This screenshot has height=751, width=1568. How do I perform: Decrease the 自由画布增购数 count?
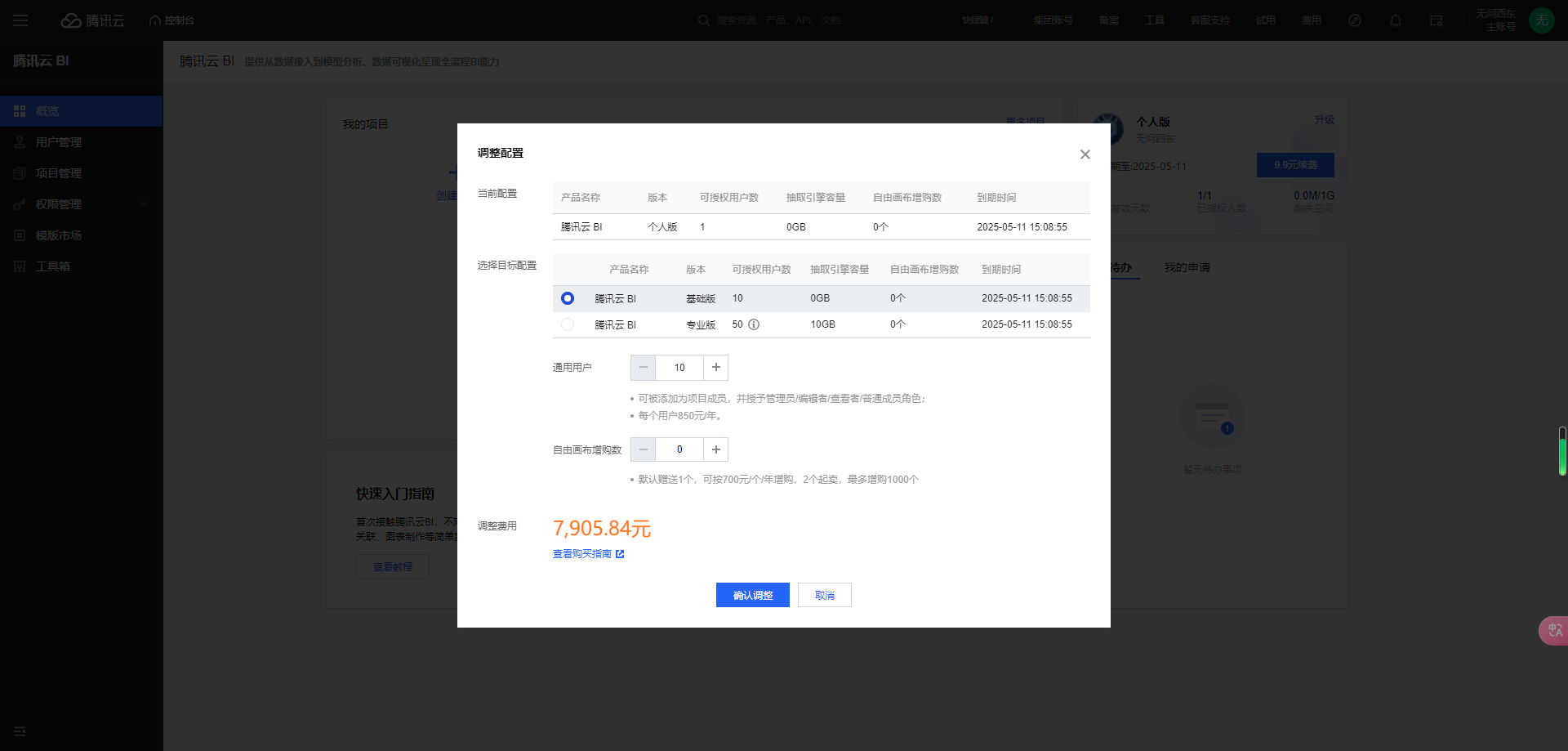click(643, 449)
